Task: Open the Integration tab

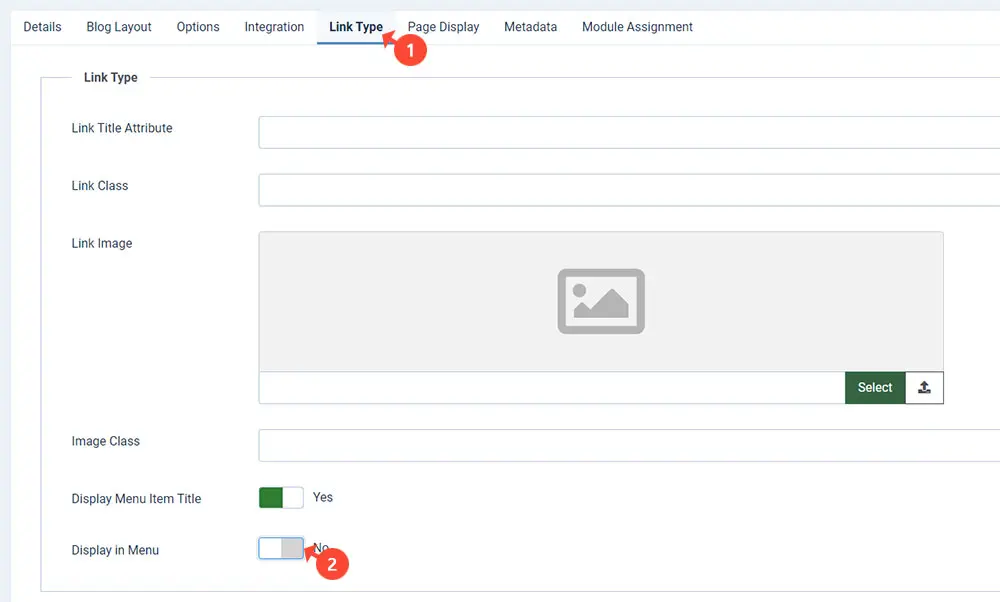Action: click(274, 27)
